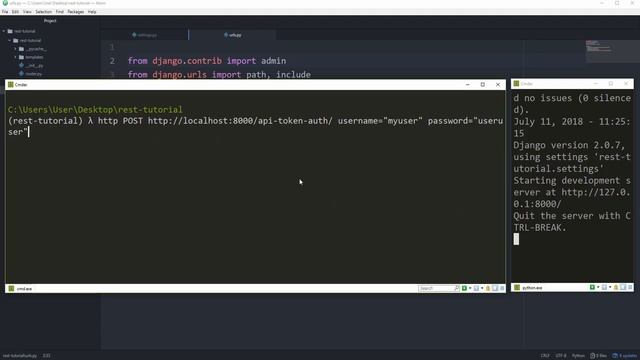Click the Atom logo in title bar
This screenshot has height=360, width=640.
pos(5,3)
